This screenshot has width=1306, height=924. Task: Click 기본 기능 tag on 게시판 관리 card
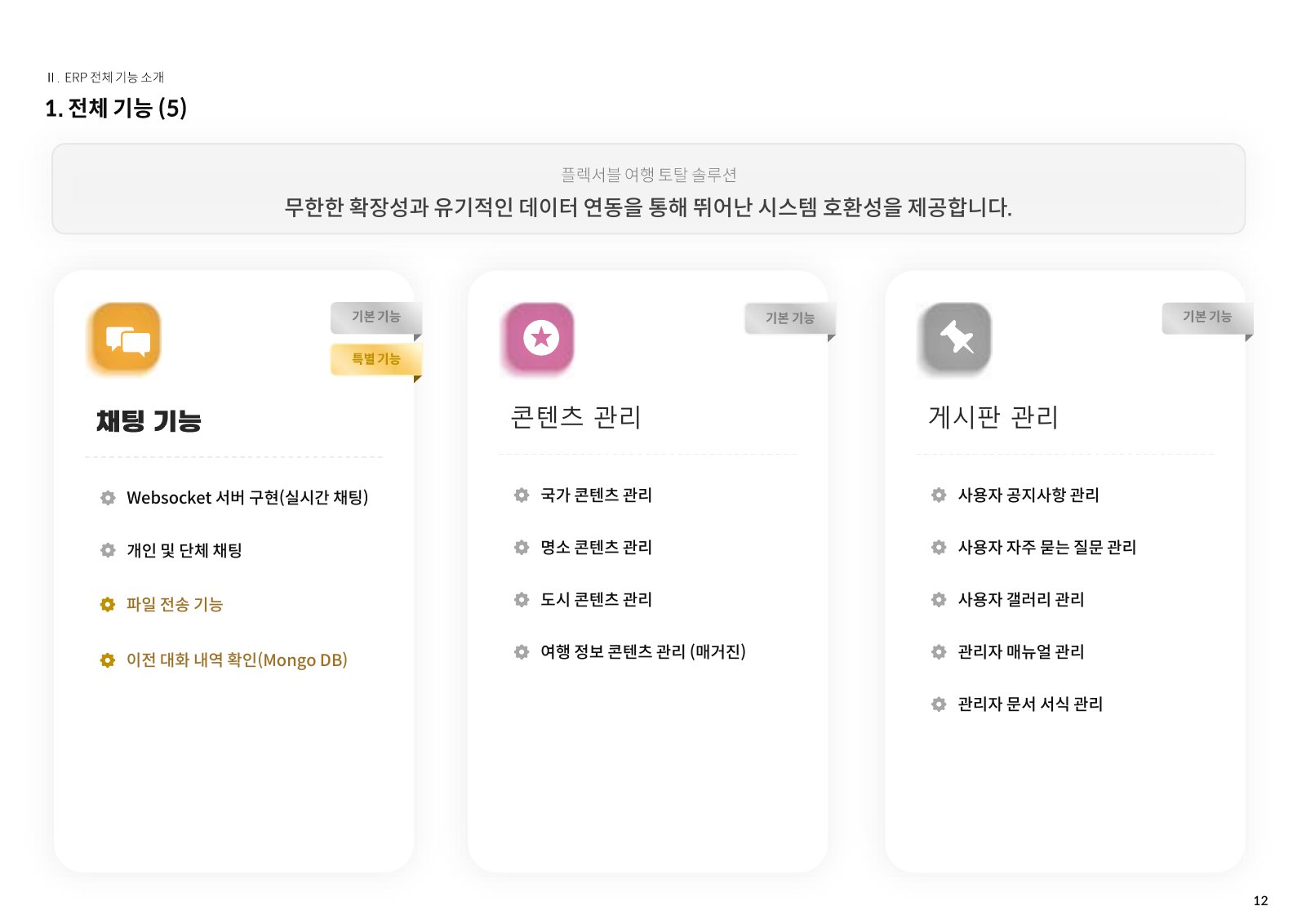pyautogui.click(x=1207, y=318)
